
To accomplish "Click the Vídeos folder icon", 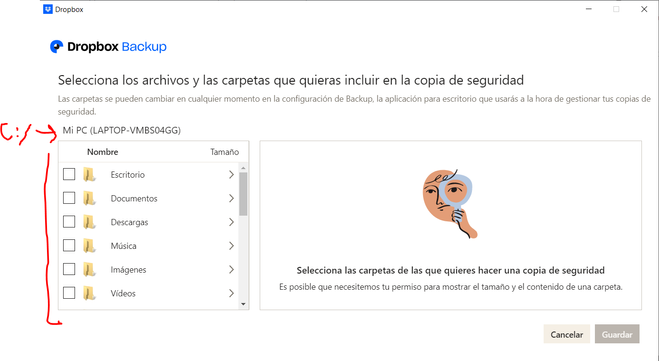I will 89,293.
